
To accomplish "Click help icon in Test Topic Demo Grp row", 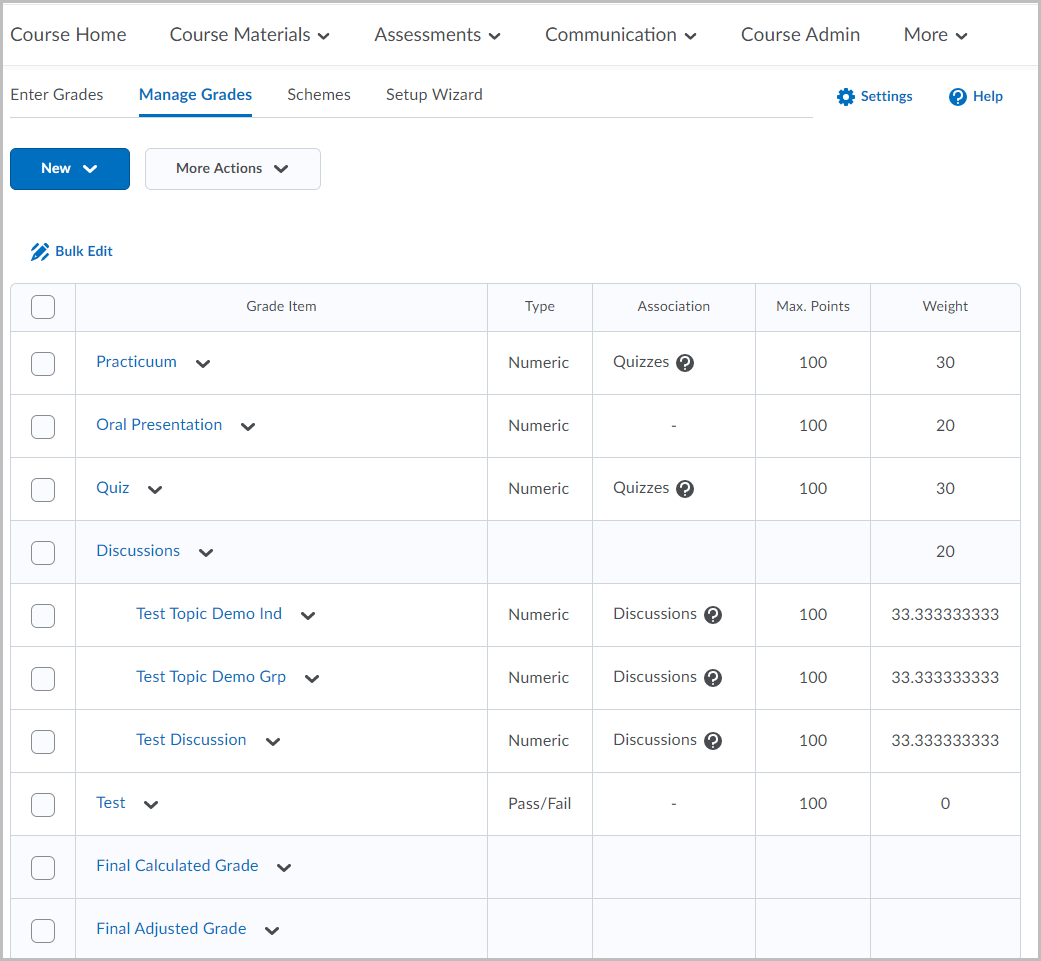I will point(712,678).
